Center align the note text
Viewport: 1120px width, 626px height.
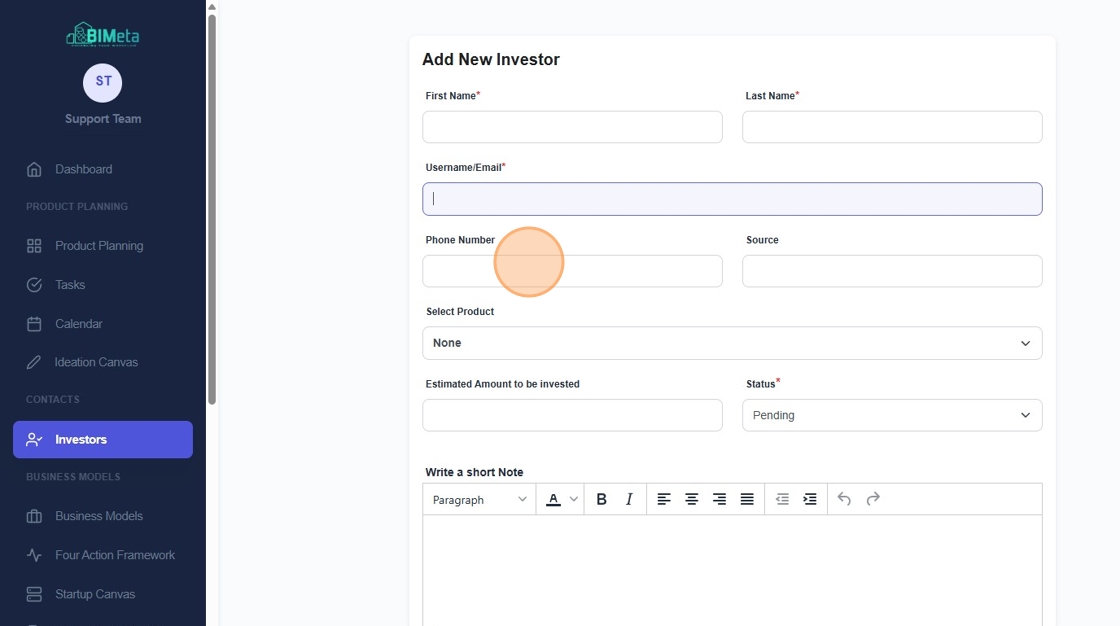(x=691, y=500)
